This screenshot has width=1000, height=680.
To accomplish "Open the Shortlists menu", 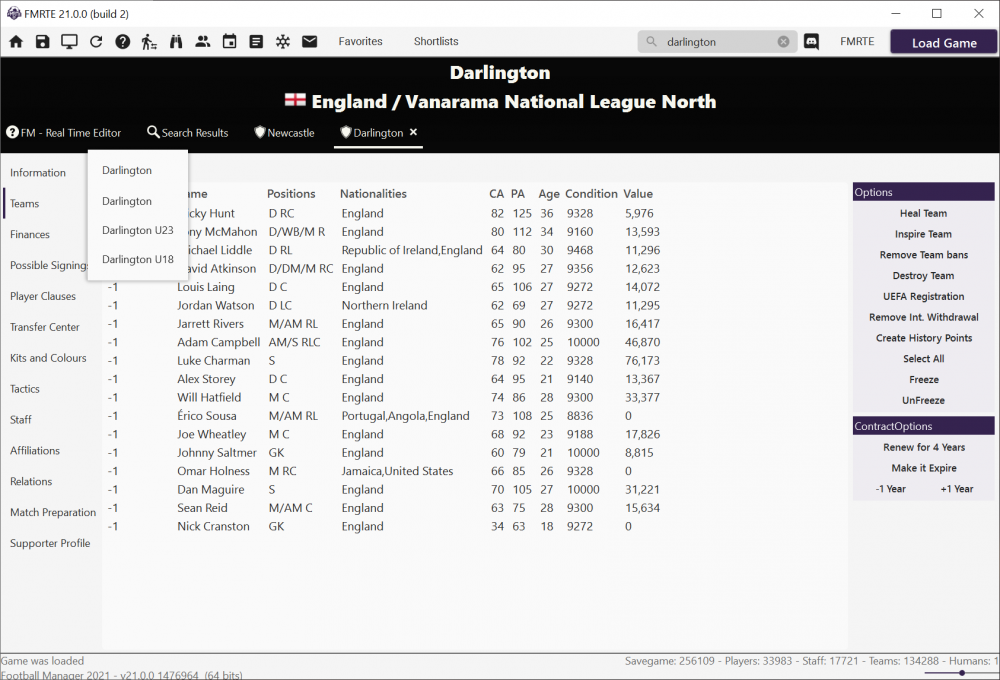I will [436, 41].
